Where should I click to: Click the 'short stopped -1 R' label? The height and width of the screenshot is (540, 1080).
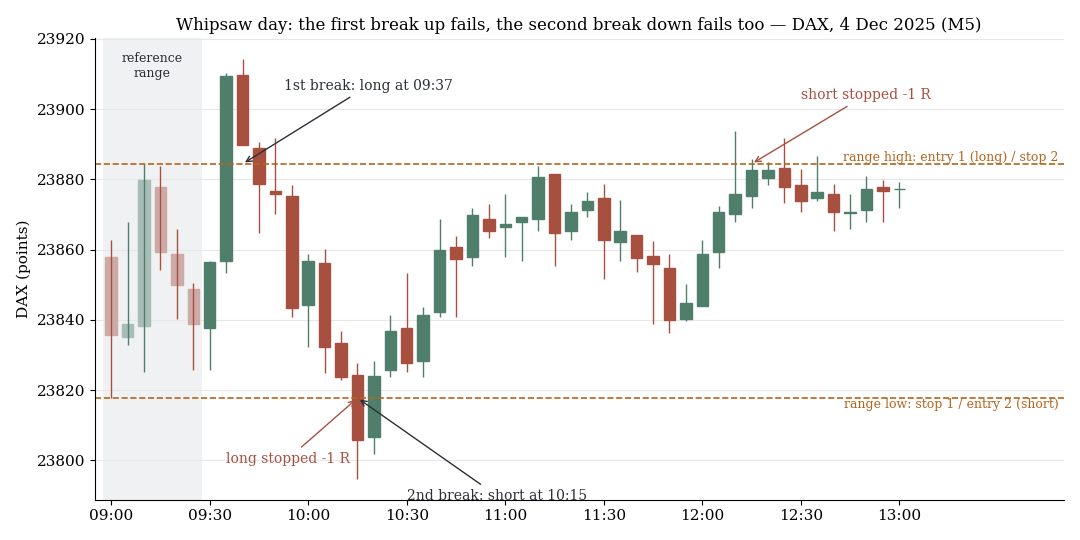866,94
